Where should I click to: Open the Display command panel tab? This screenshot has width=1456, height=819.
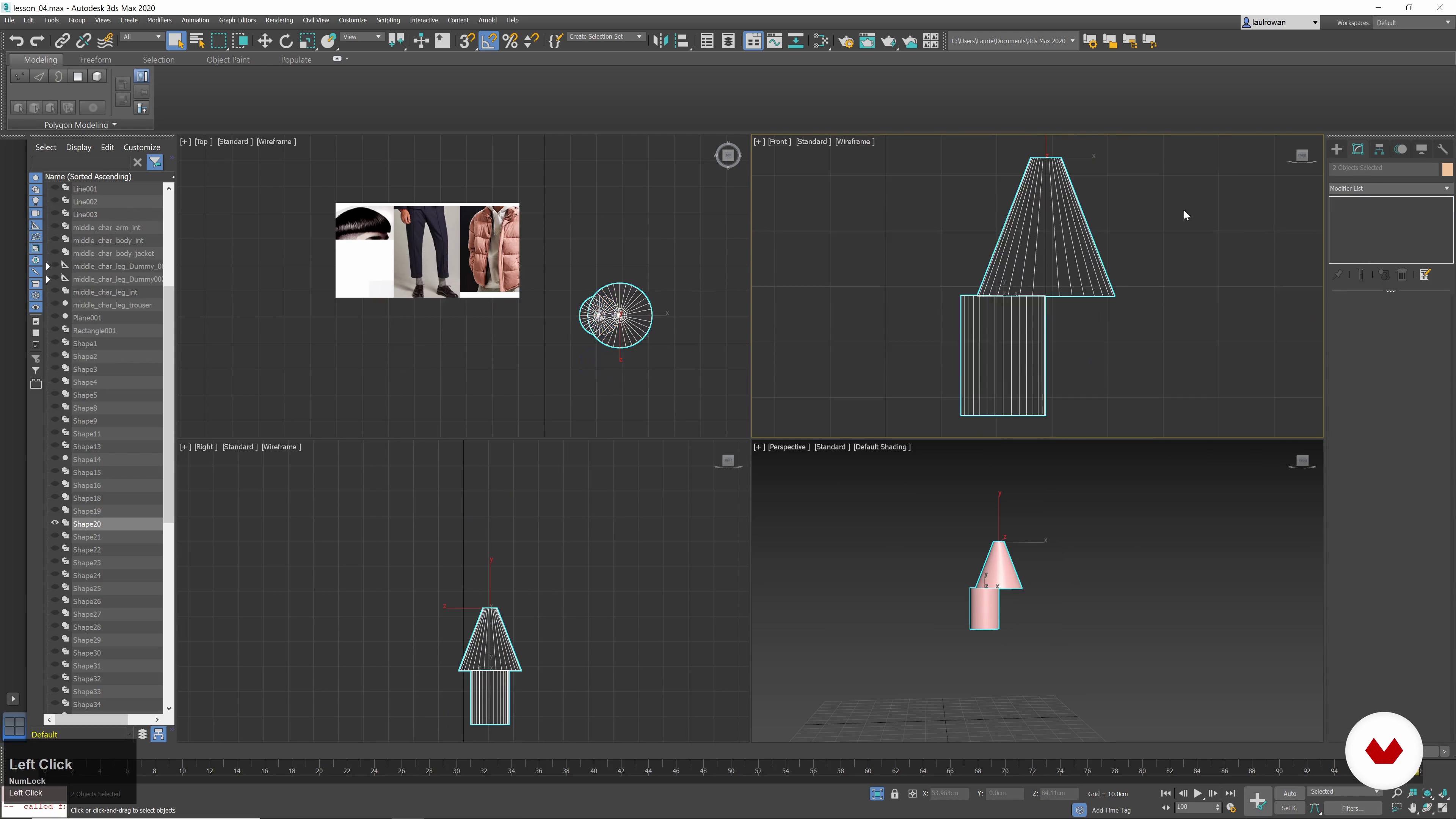click(x=1421, y=149)
